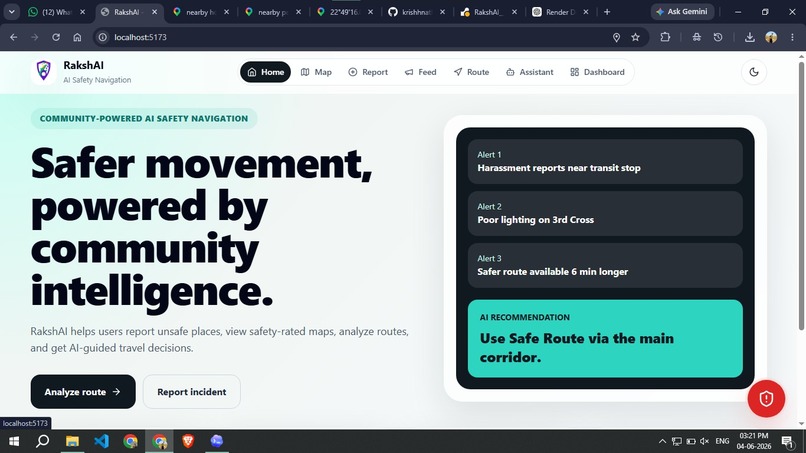Click the browser forward arrow
Screen dimensions: 806x453
(x=34, y=37)
